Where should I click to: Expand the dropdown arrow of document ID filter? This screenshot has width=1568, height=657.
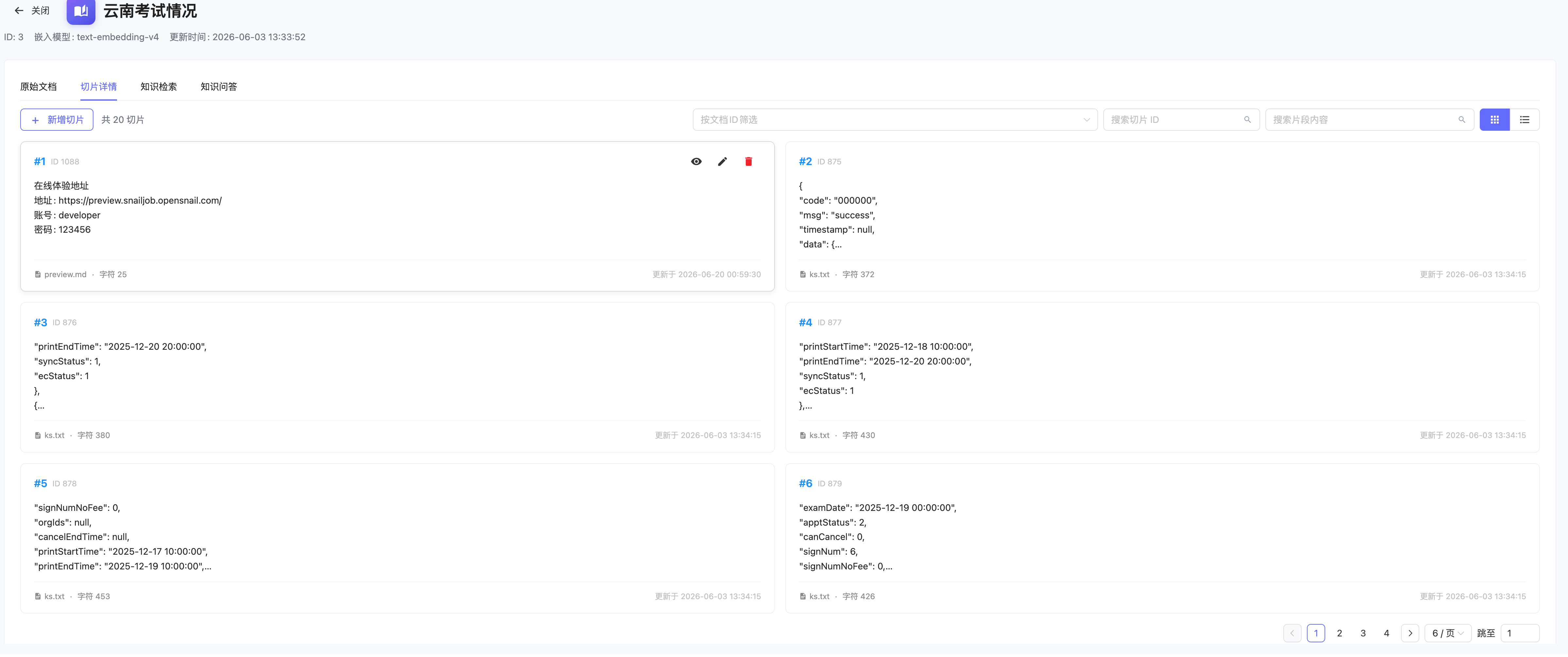point(1087,120)
